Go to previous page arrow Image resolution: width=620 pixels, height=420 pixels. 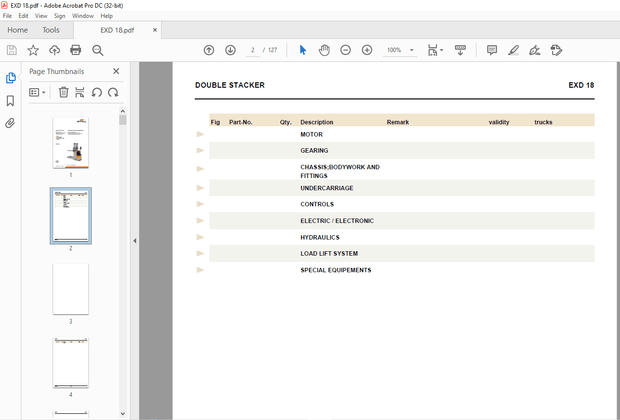tap(209, 50)
